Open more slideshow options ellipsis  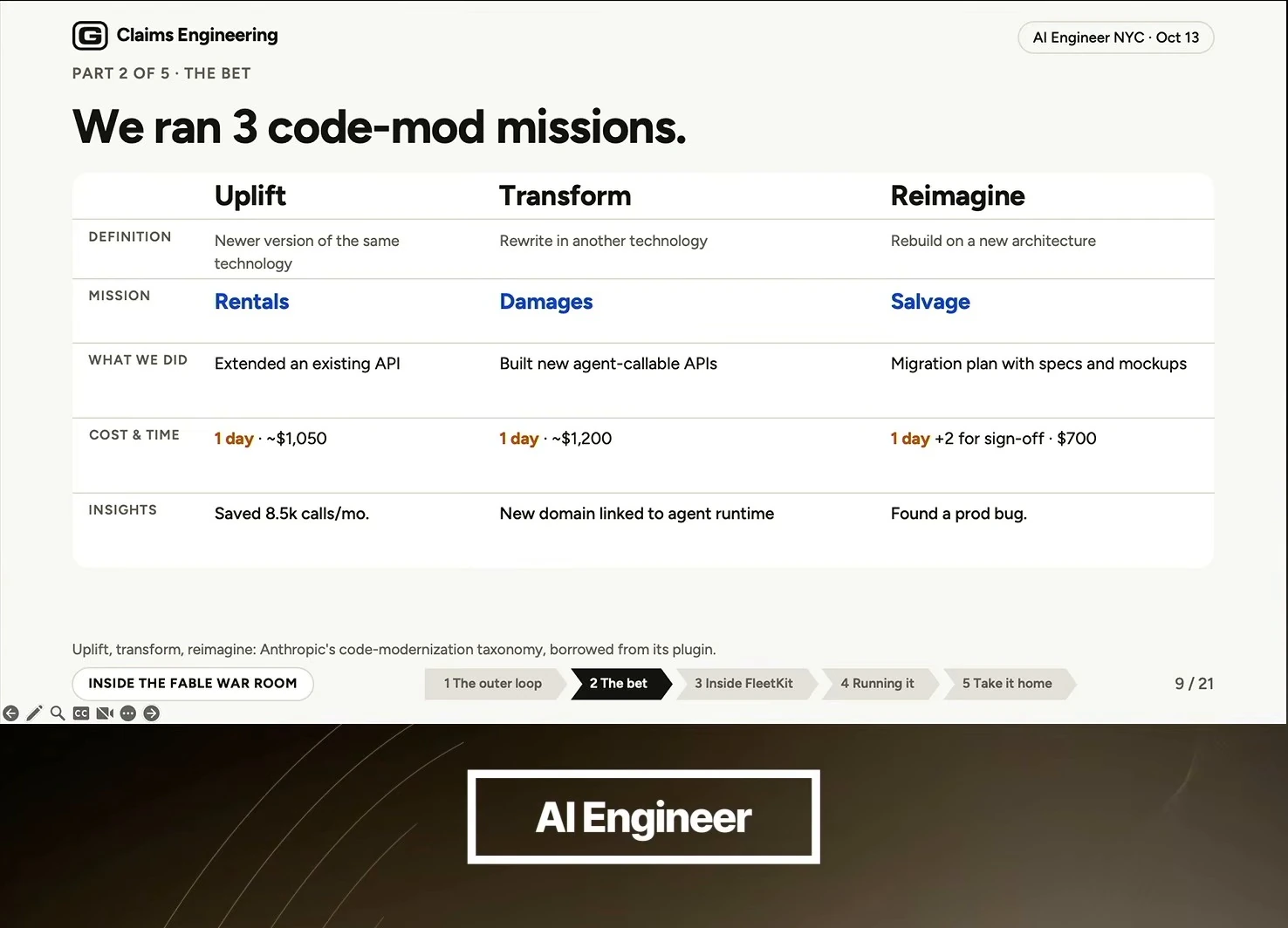pyautogui.click(x=128, y=713)
